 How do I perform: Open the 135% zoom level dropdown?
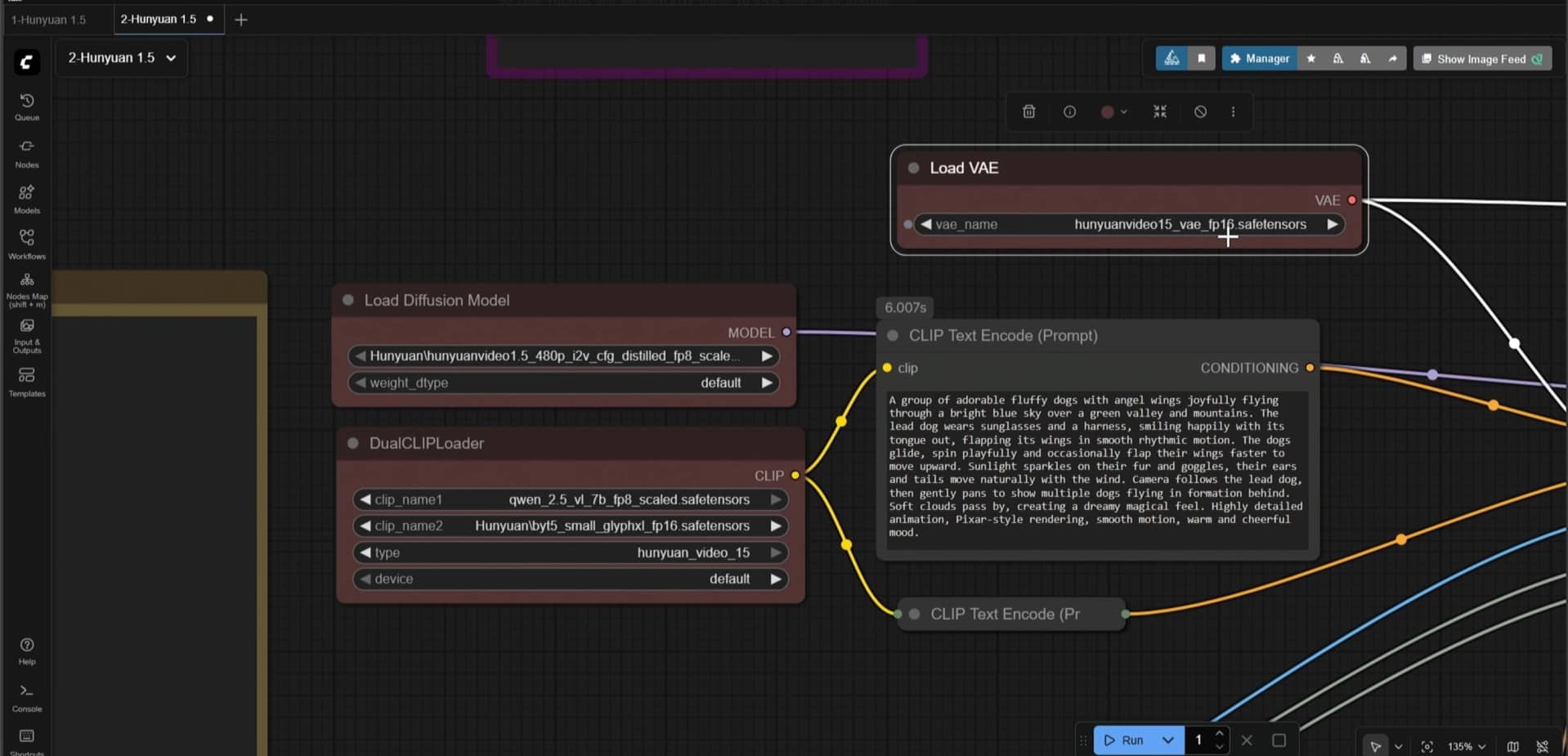(x=1467, y=746)
